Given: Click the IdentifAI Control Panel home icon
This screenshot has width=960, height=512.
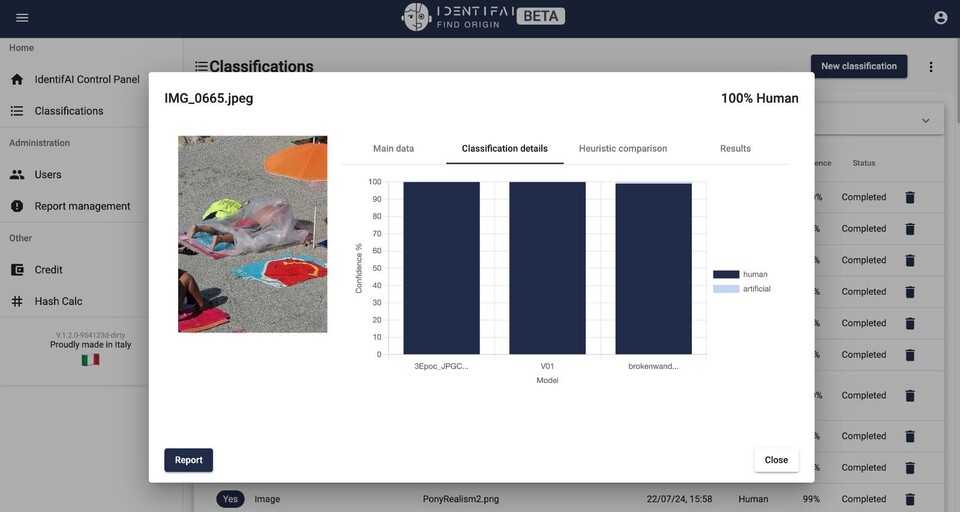Looking at the screenshot, I should click(17, 79).
